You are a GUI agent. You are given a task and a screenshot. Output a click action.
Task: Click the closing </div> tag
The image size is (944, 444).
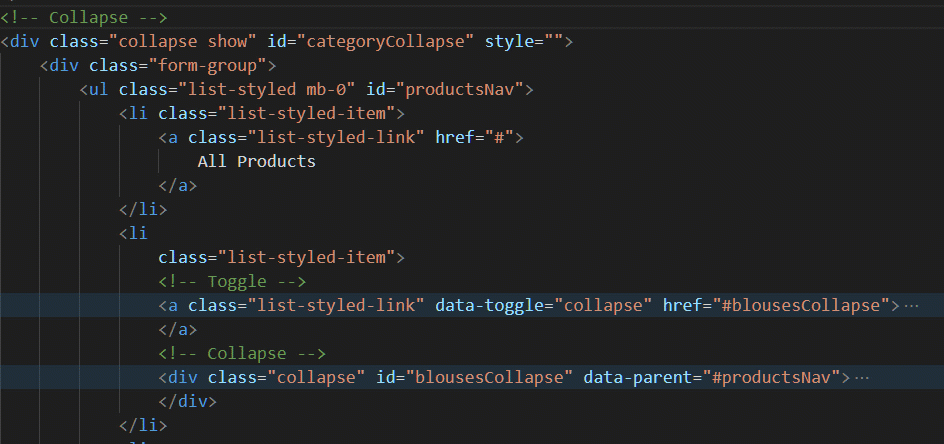187,401
